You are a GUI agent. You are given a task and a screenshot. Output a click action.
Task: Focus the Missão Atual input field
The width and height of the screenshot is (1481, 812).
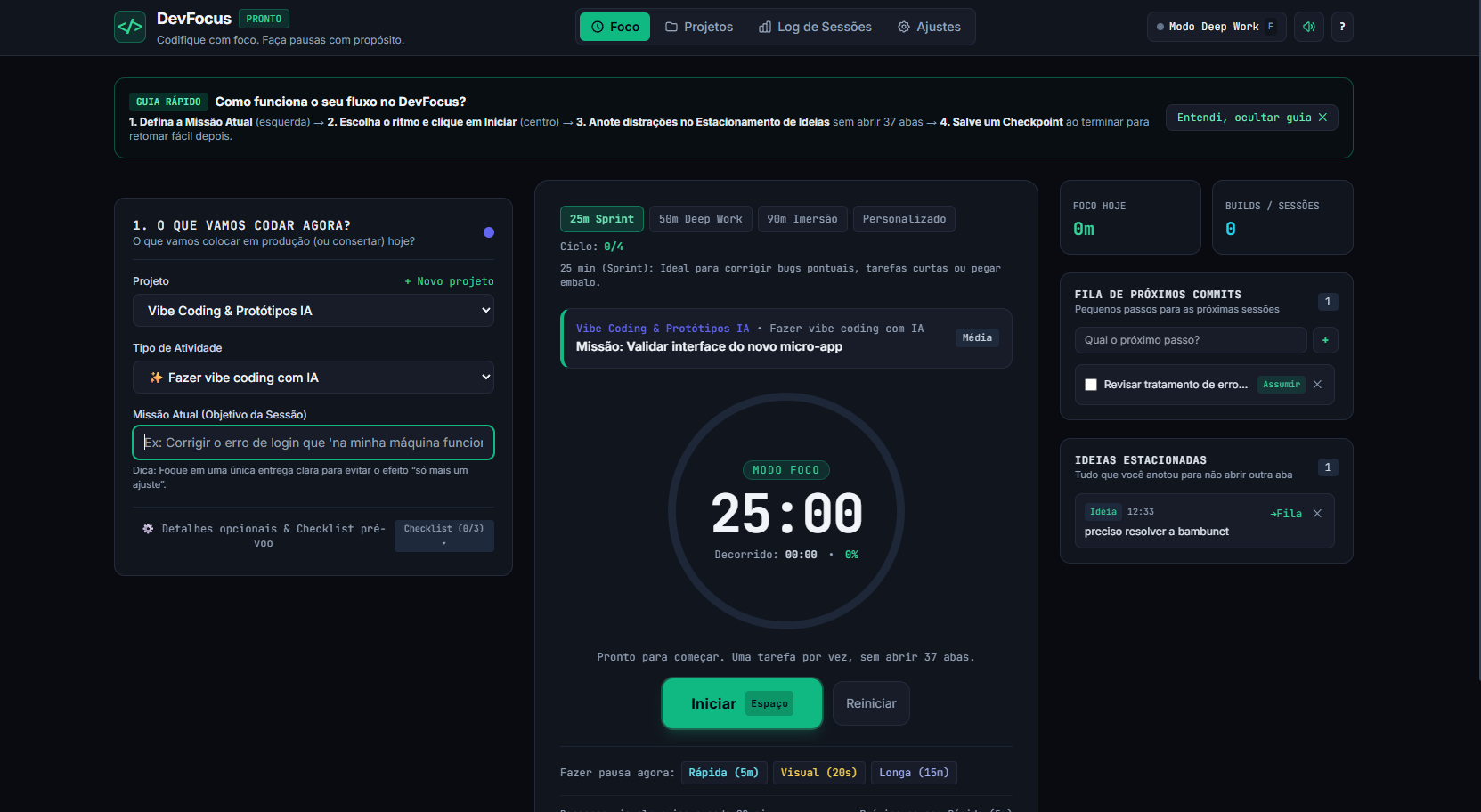click(x=313, y=443)
